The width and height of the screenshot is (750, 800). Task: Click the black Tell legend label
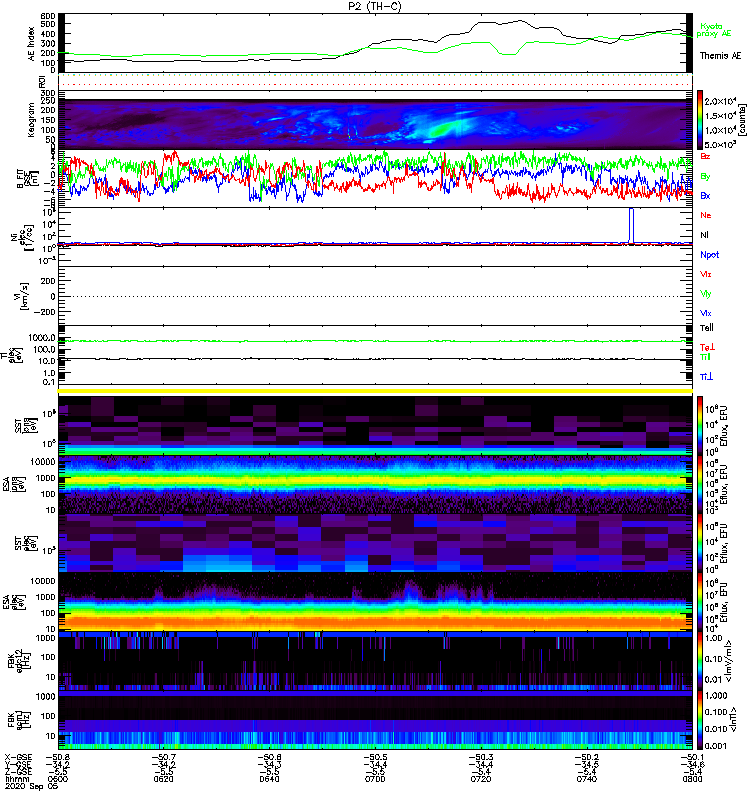point(707,328)
